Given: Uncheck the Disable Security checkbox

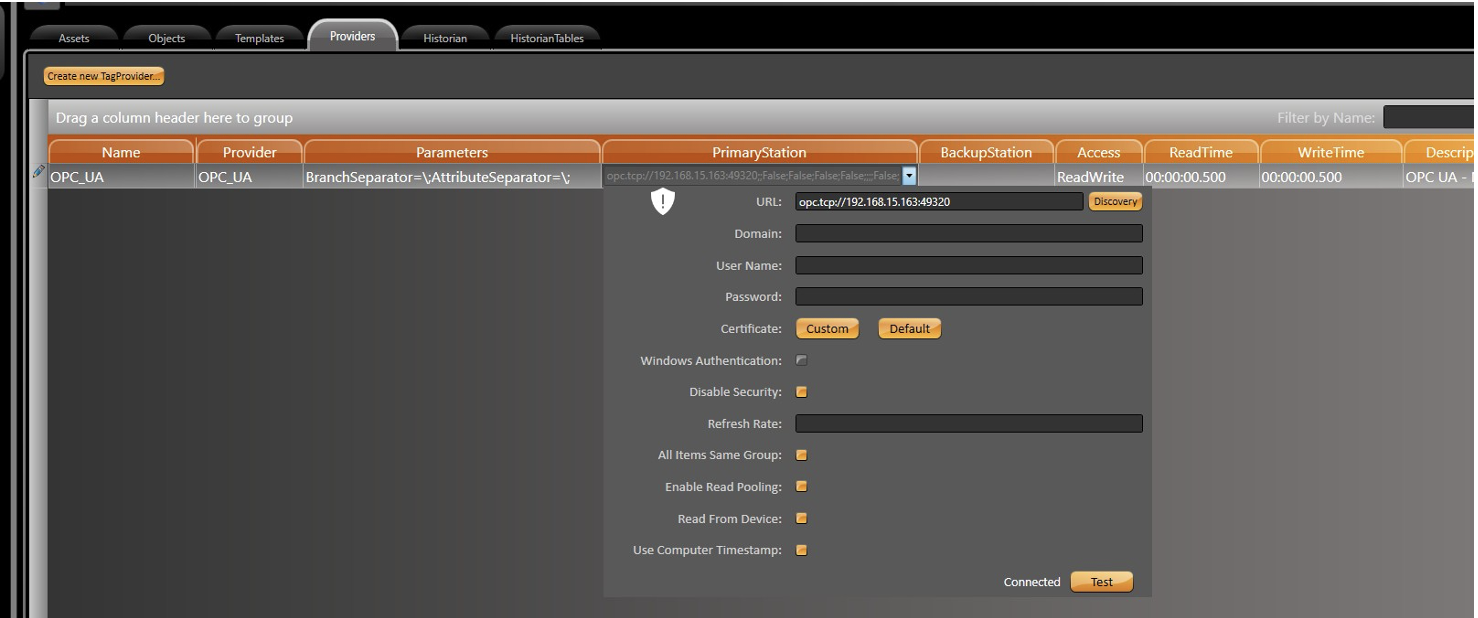Looking at the screenshot, I should (801, 392).
